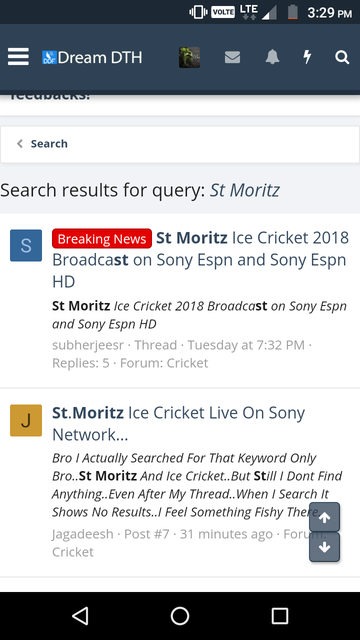Open blue S user avatar
Screen dimensions: 360x640
[x=26, y=245]
